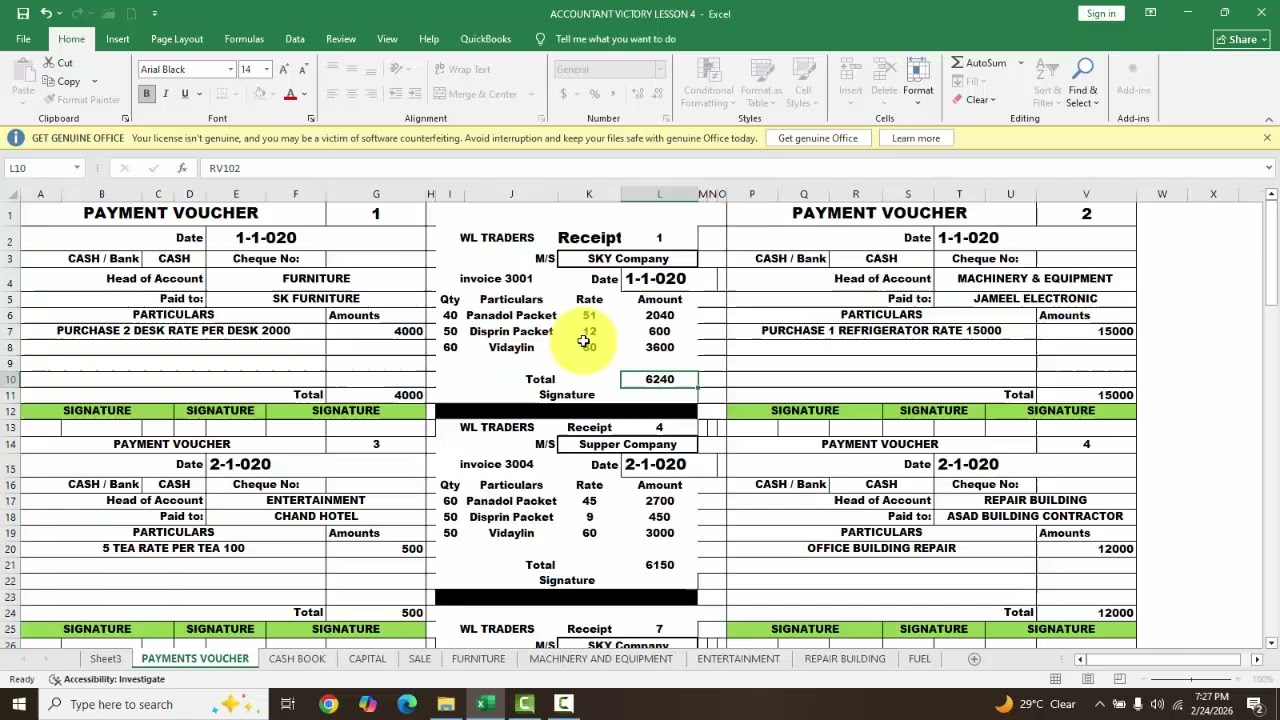
Task: Click the Cut scissors icon
Action: [x=49, y=63]
